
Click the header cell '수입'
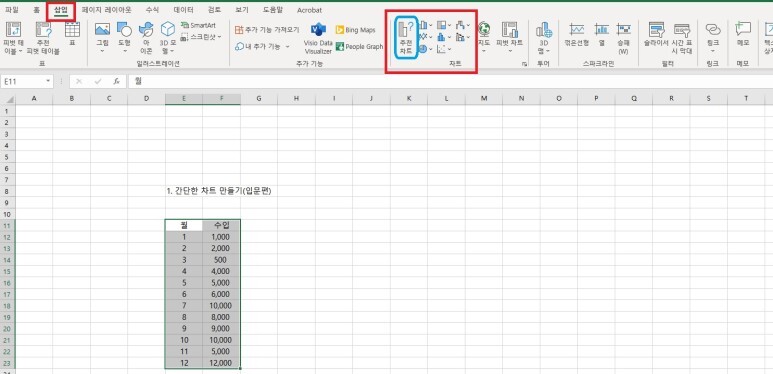coord(221,225)
